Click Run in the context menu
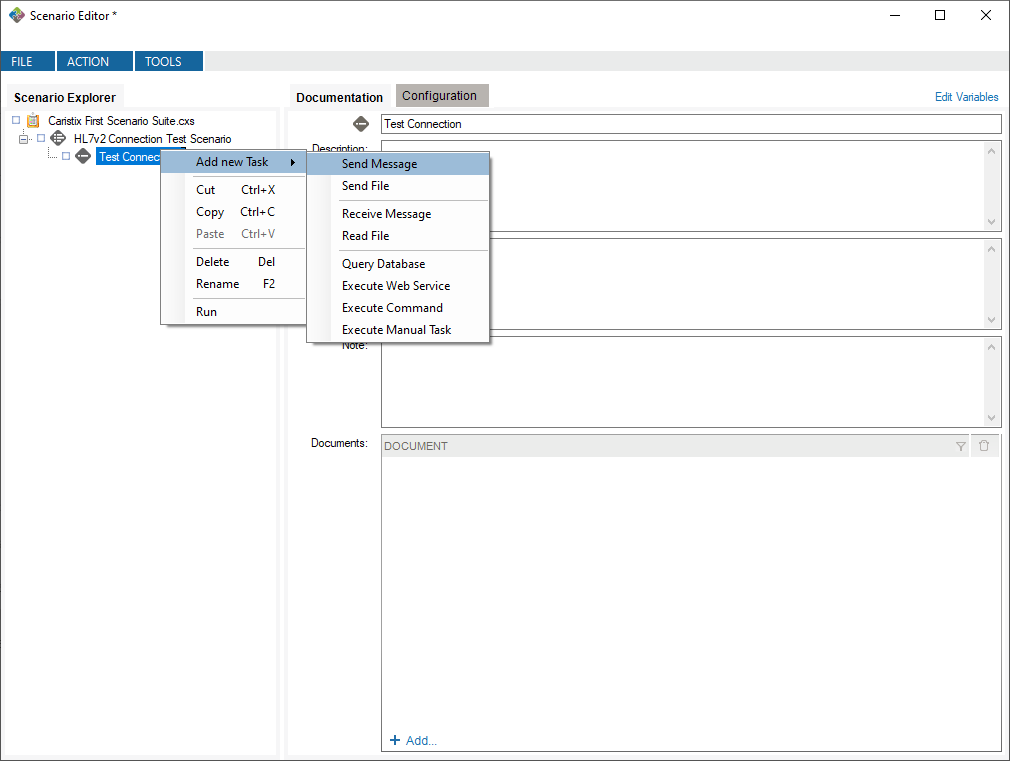Screen dimensions: 1010x761 206,311
